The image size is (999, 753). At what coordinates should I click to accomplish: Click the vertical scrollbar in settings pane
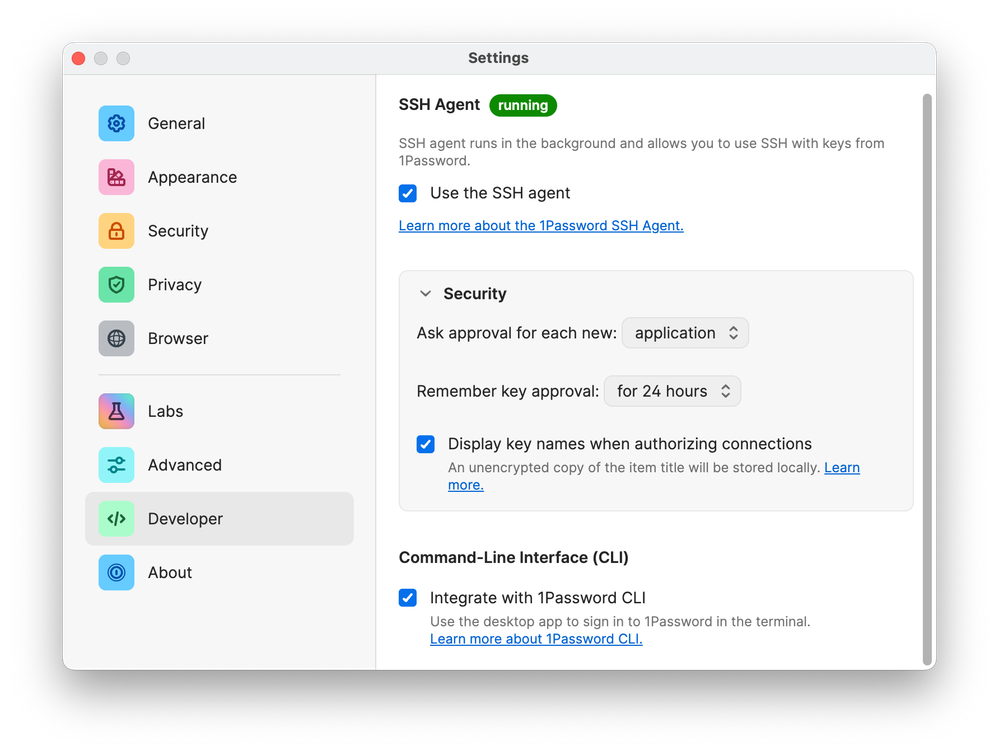[927, 379]
